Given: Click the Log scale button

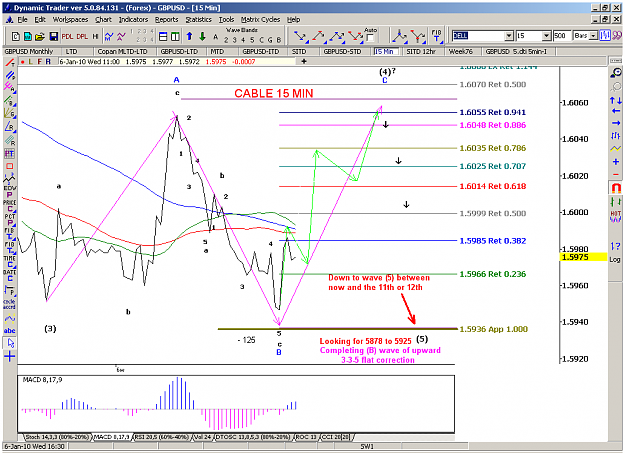Looking at the screenshot, I should pyautogui.click(x=615, y=260).
